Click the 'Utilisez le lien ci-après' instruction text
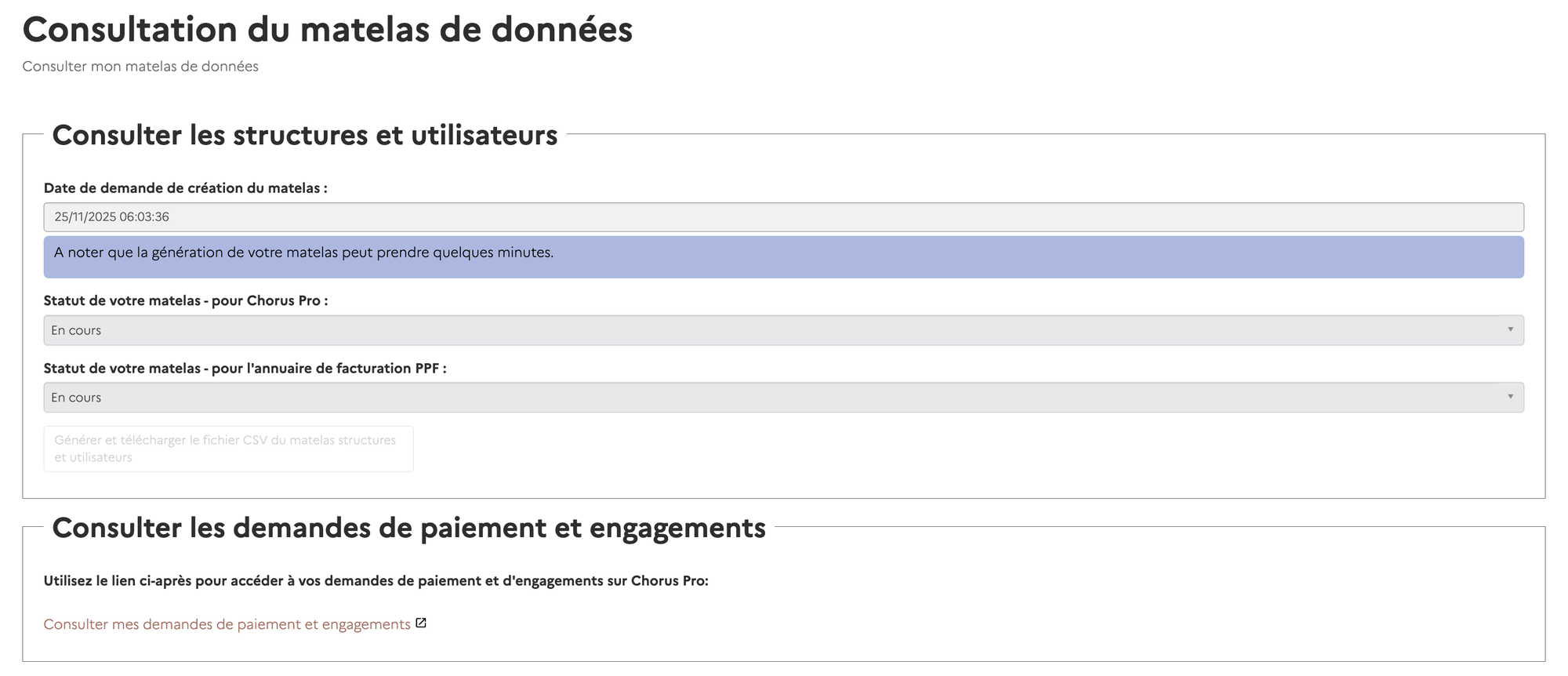1568x676 pixels. (376, 581)
